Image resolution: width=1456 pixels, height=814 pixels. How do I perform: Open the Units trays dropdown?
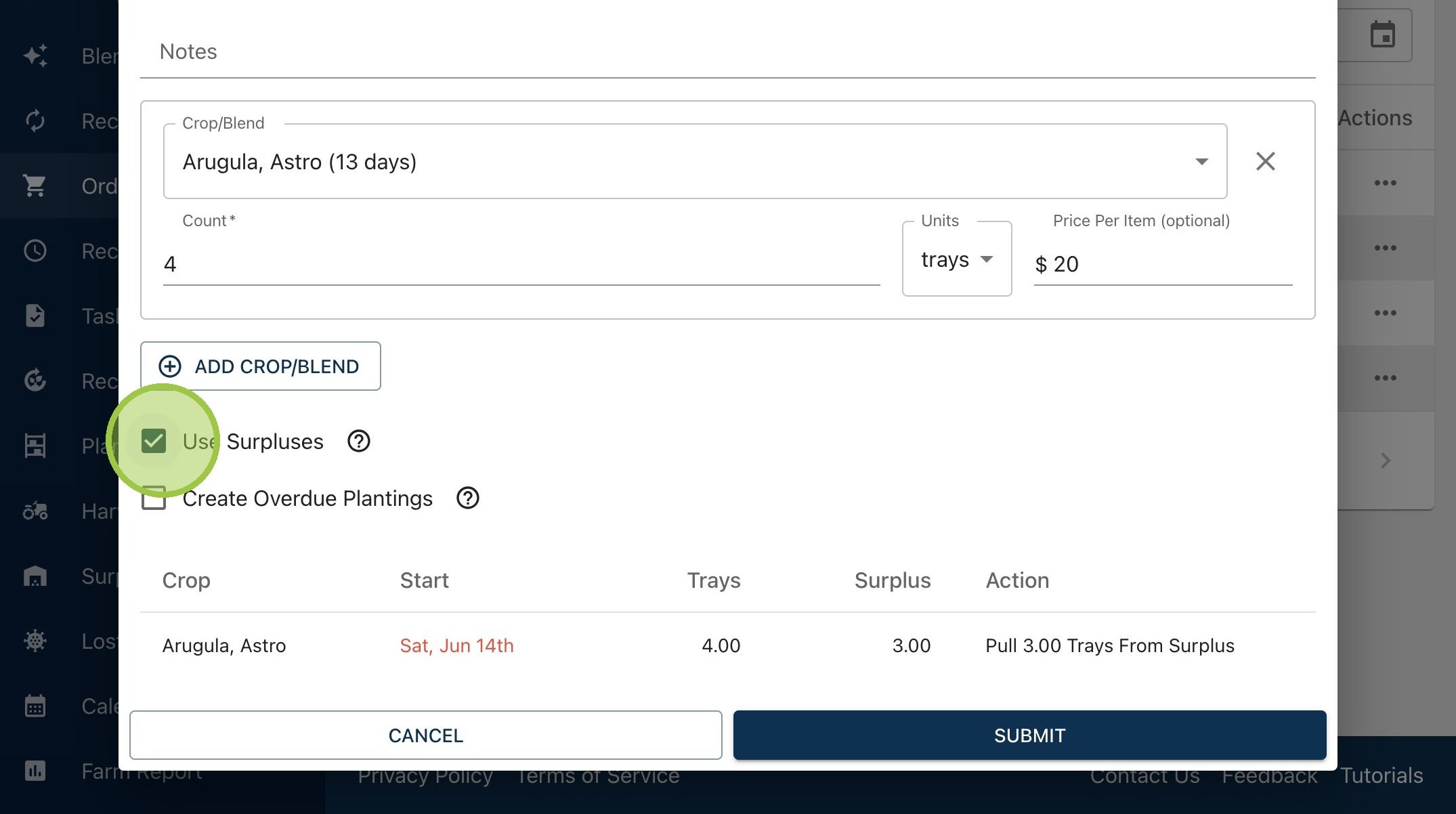pos(956,259)
